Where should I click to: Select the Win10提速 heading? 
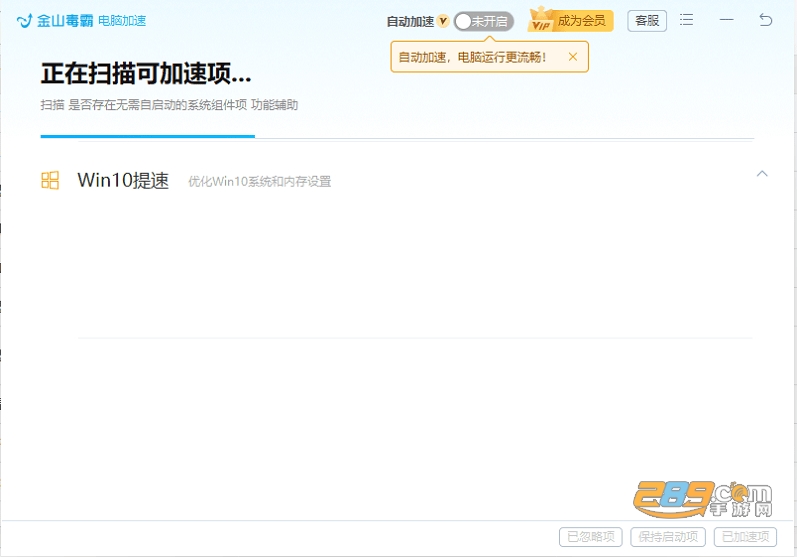pyautogui.click(x=123, y=180)
